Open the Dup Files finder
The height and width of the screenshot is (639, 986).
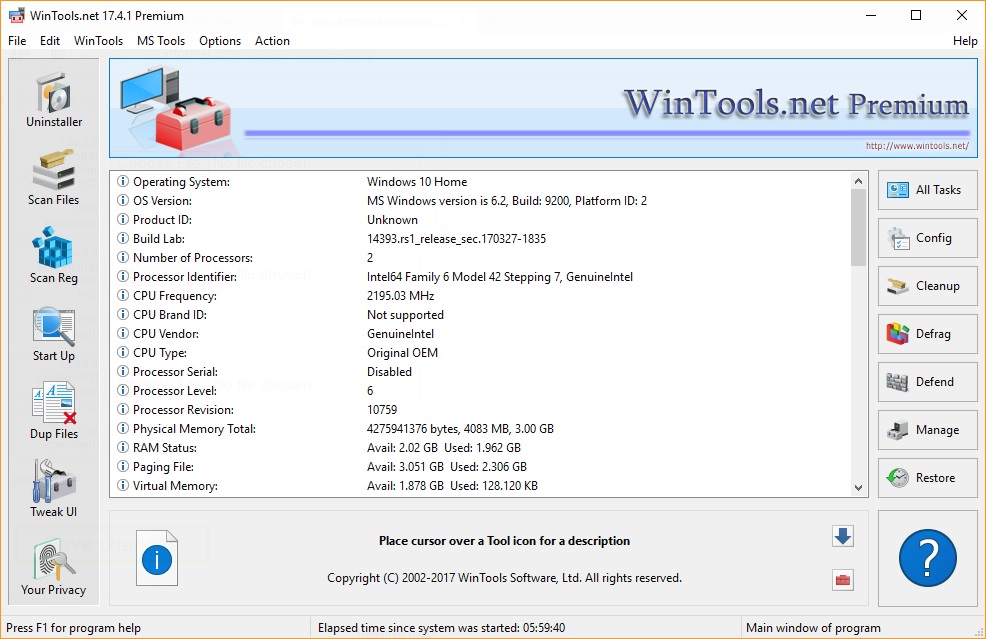point(54,412)
